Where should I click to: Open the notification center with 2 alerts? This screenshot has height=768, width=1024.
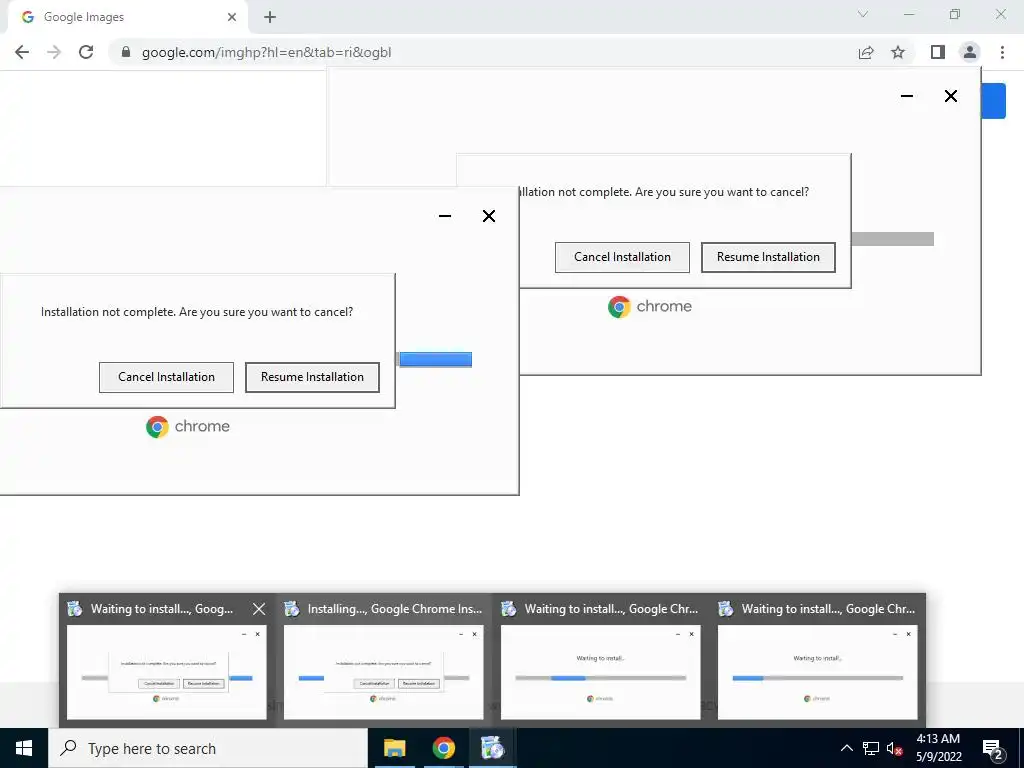[x=993, y=748]
